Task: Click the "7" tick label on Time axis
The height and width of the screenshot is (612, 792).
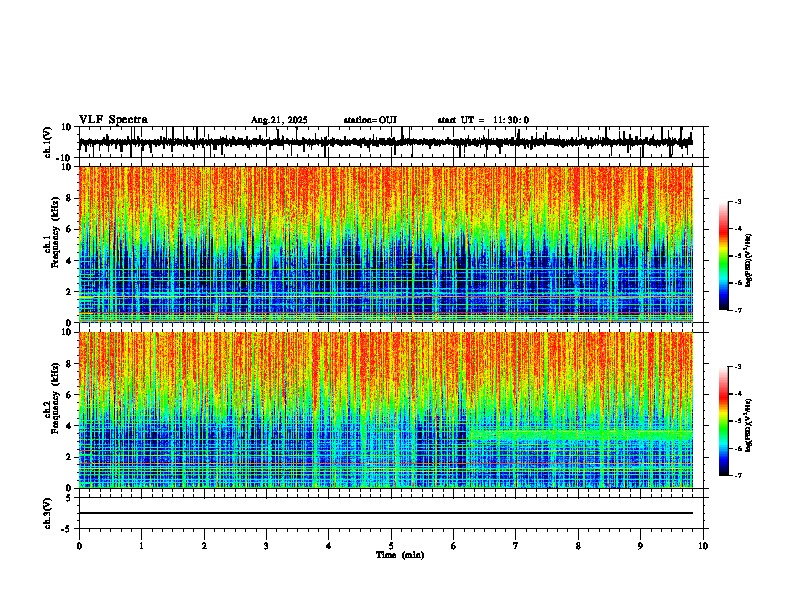Action: (x=516, y=546)
